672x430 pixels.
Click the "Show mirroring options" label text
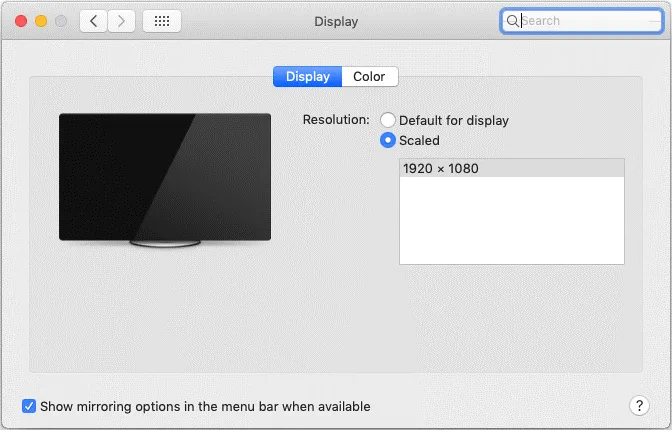pos(205,406)
